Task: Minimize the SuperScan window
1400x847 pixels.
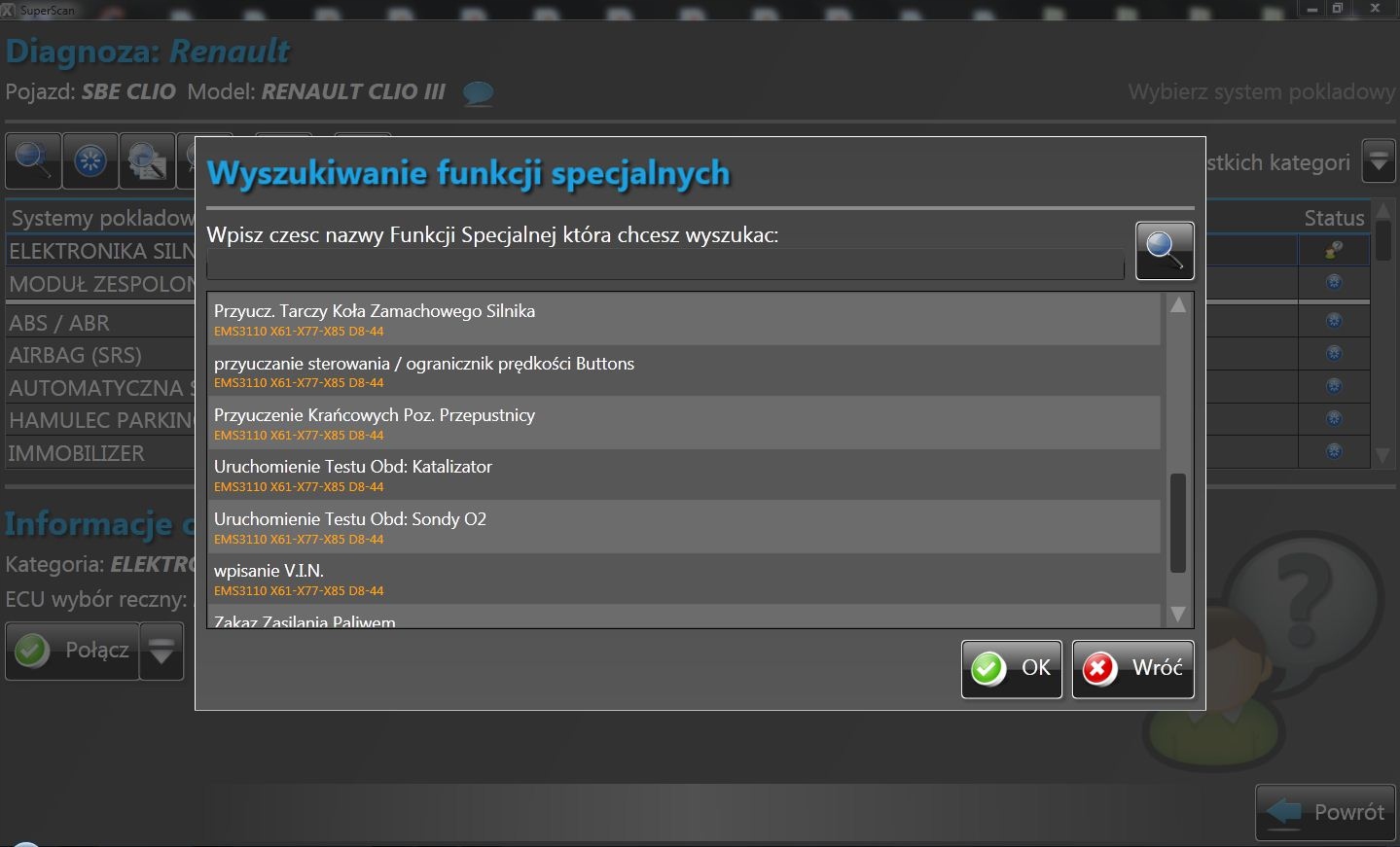Action: coord(1312,9)
